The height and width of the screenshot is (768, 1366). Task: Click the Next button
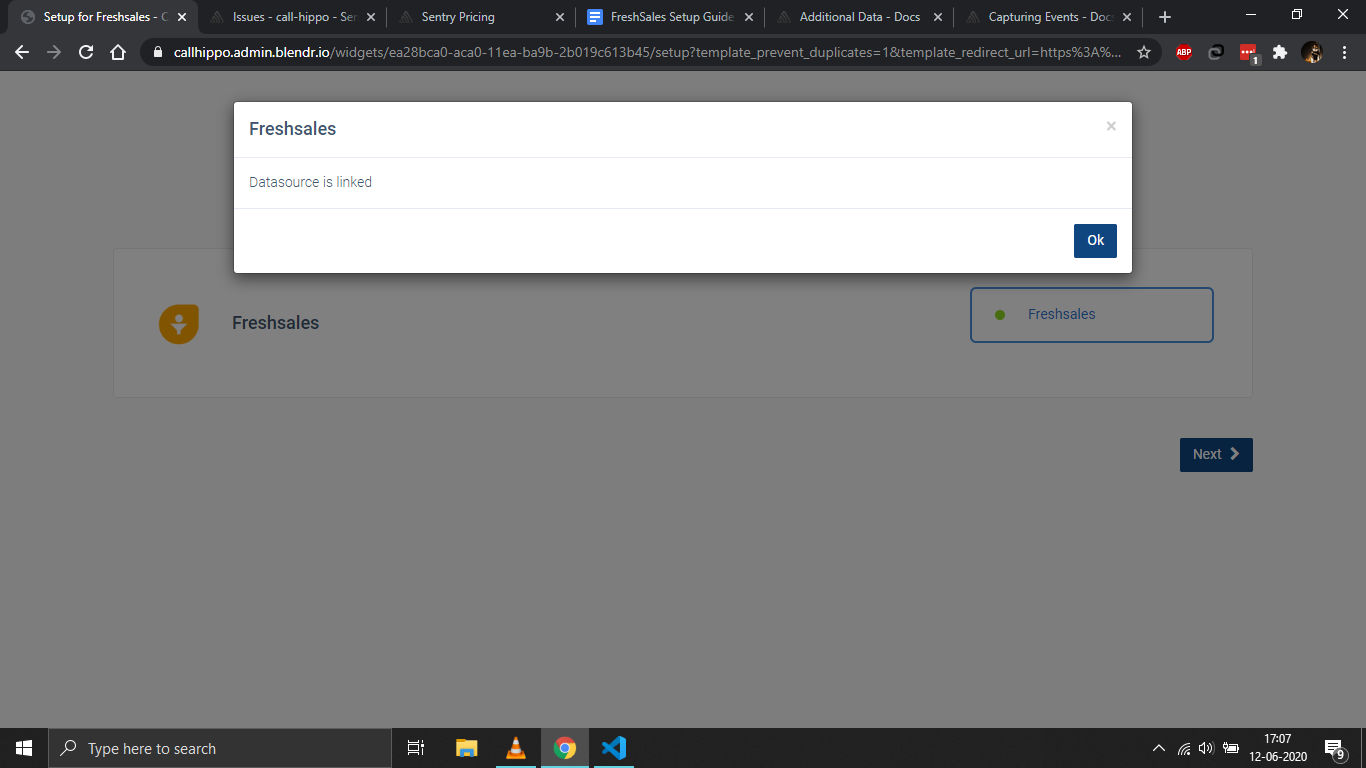[x=1216, y=454]
